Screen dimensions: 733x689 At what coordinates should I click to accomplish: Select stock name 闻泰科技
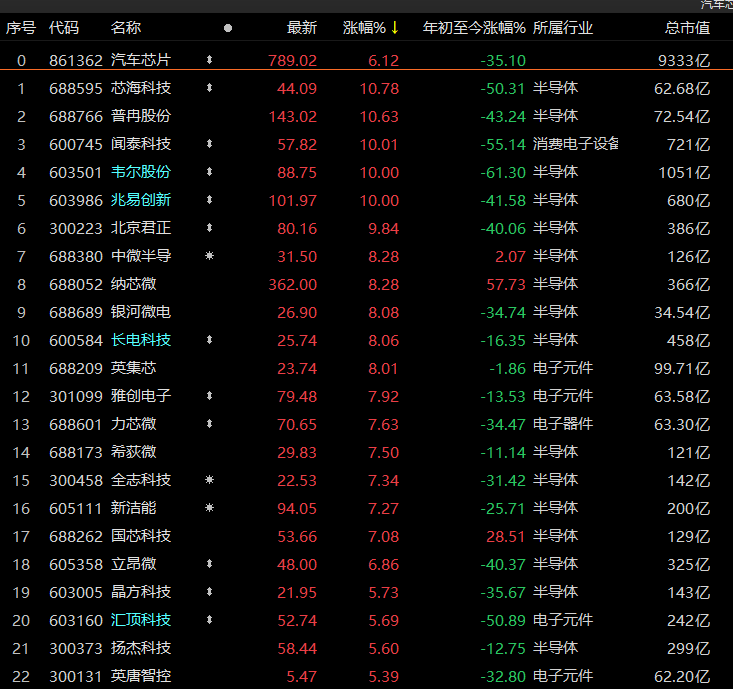click(x=141, y=144)
